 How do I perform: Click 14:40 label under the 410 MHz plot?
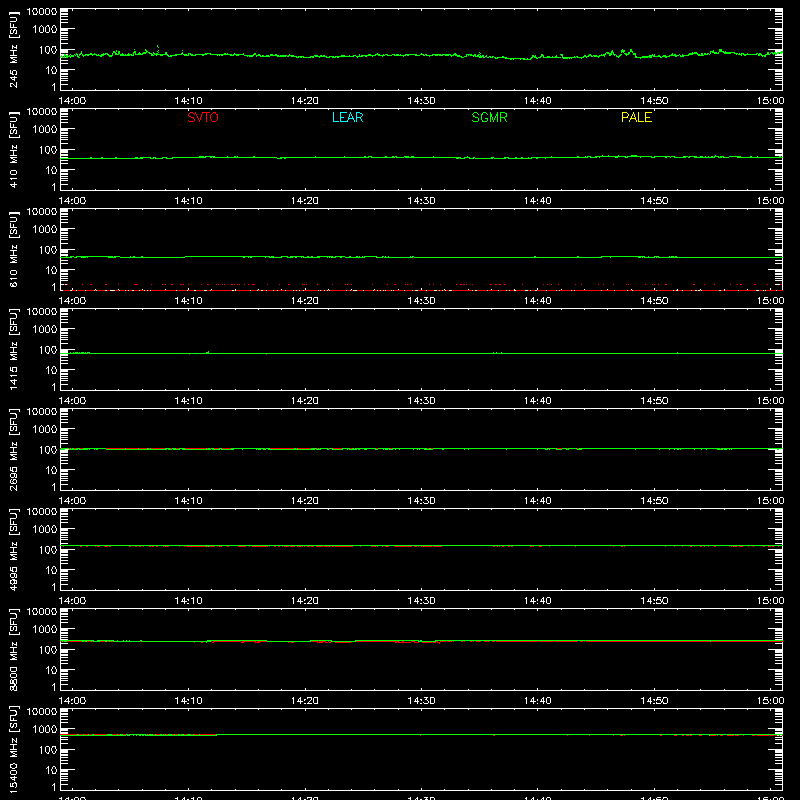(x=538, y=201)
